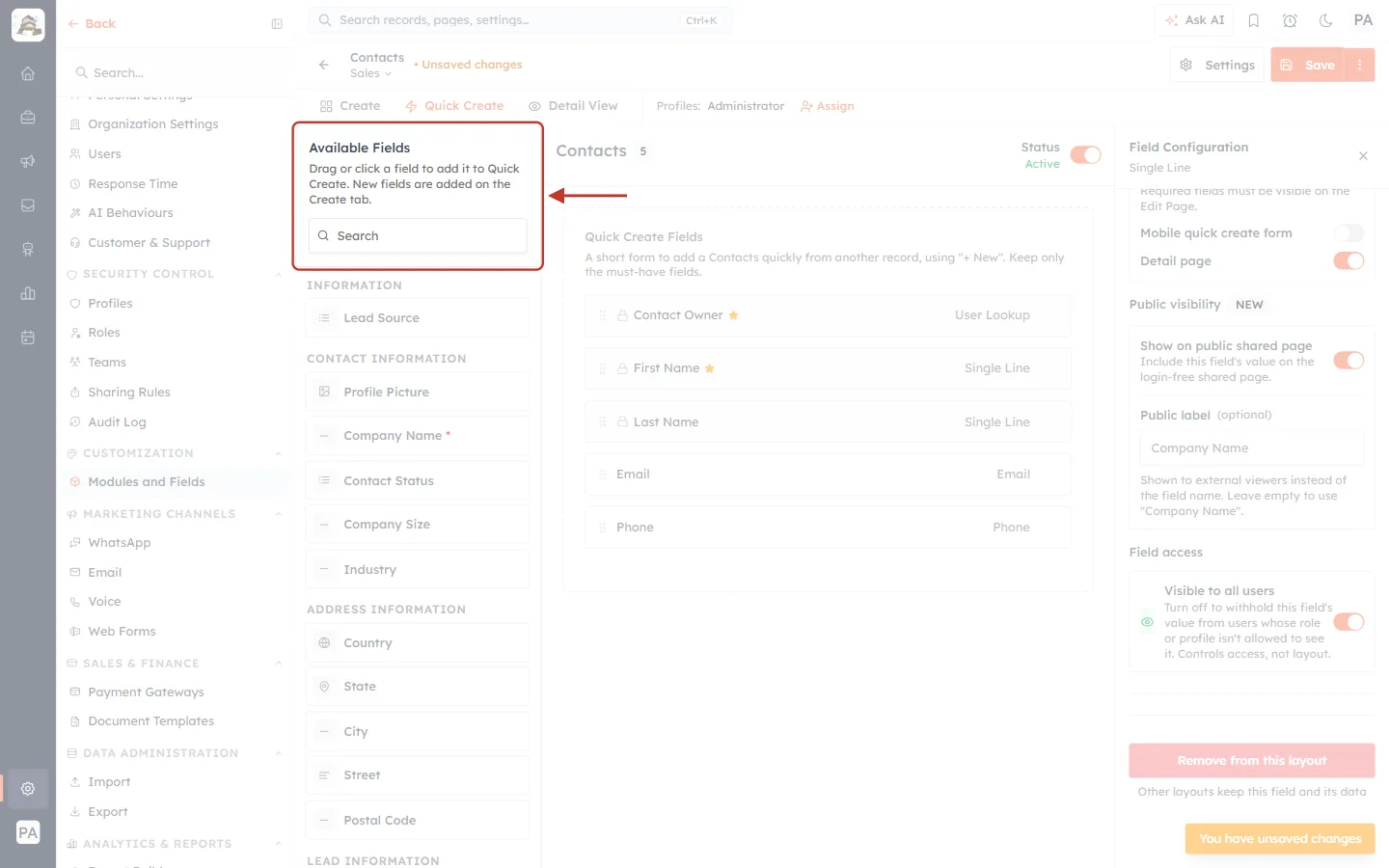Image resolution: width=1389 pixels, height=868 pixels.
Task: Collapse the Data Administration section
Action: pyautogui.click(x=279, y=753)
